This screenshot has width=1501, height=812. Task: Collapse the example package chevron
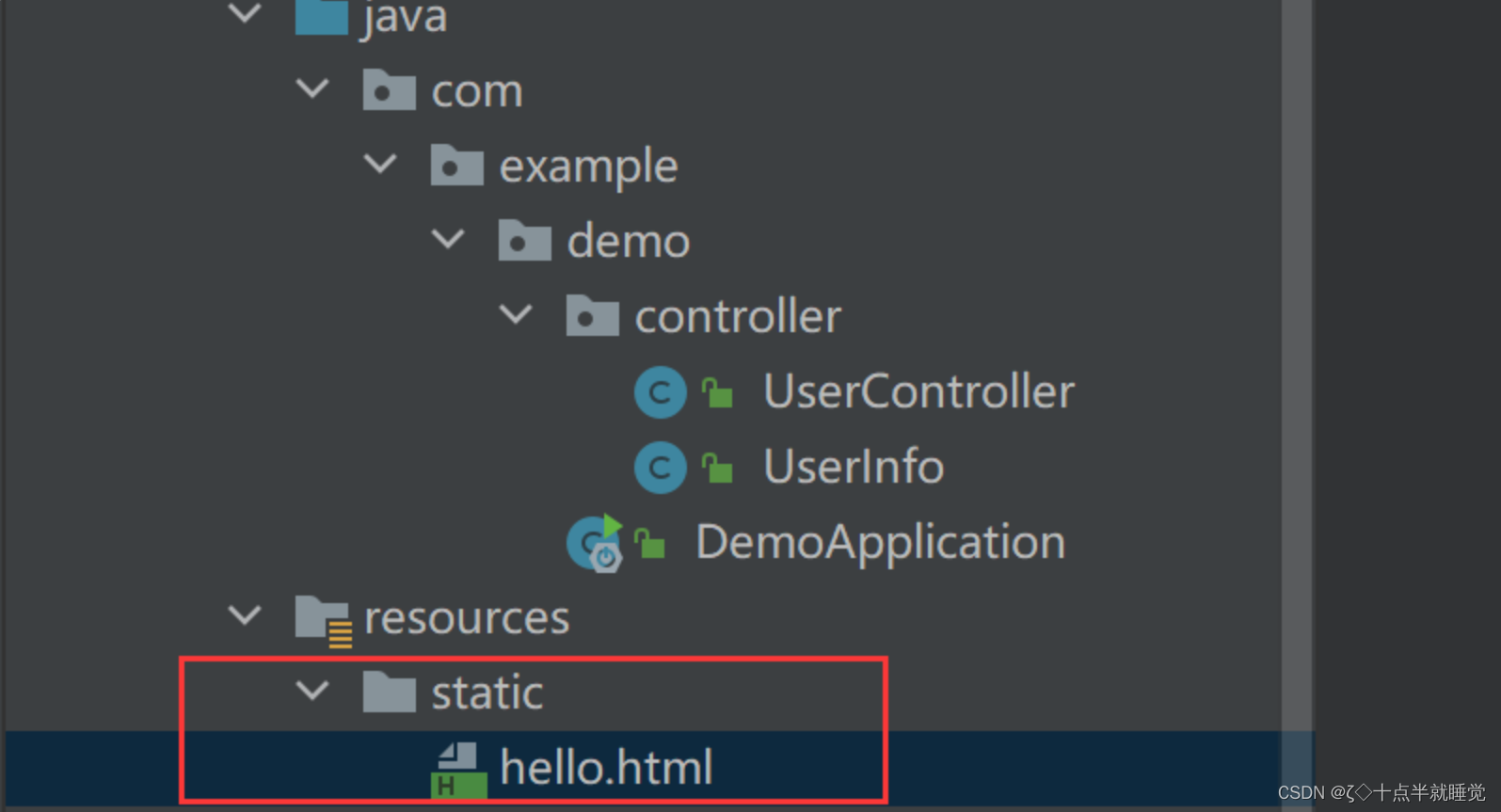click(x=380, y=165)
